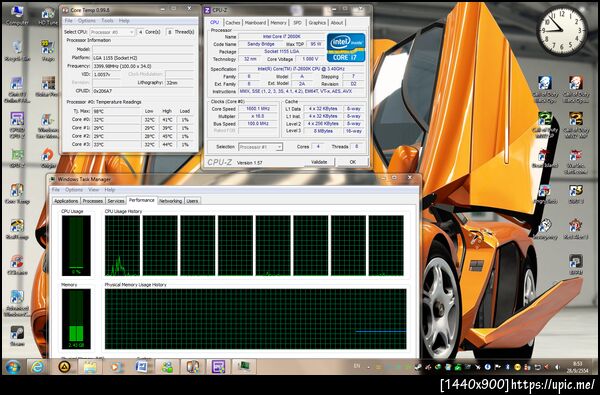
Task: Select the CPU tab in CPU-Z
Action: (215, 22)
